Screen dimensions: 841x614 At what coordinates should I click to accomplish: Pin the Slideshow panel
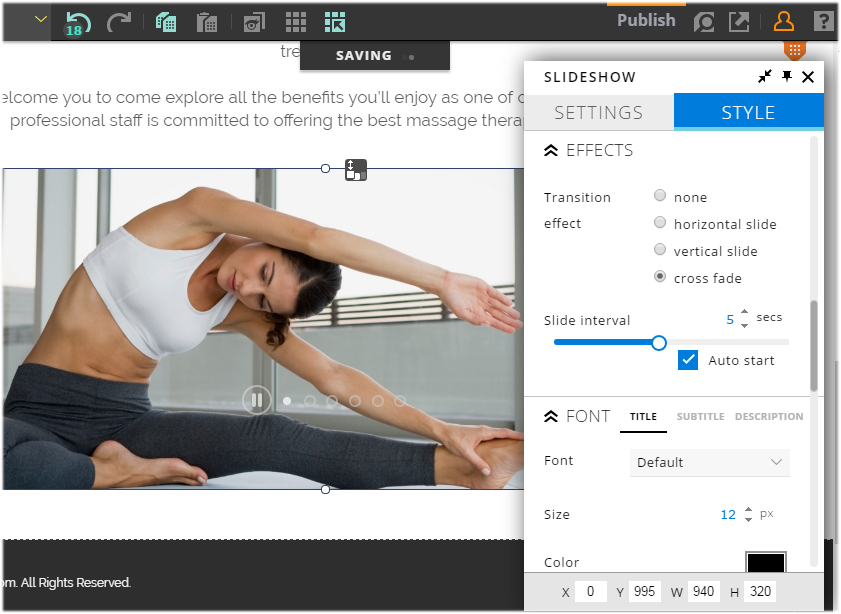787,77
